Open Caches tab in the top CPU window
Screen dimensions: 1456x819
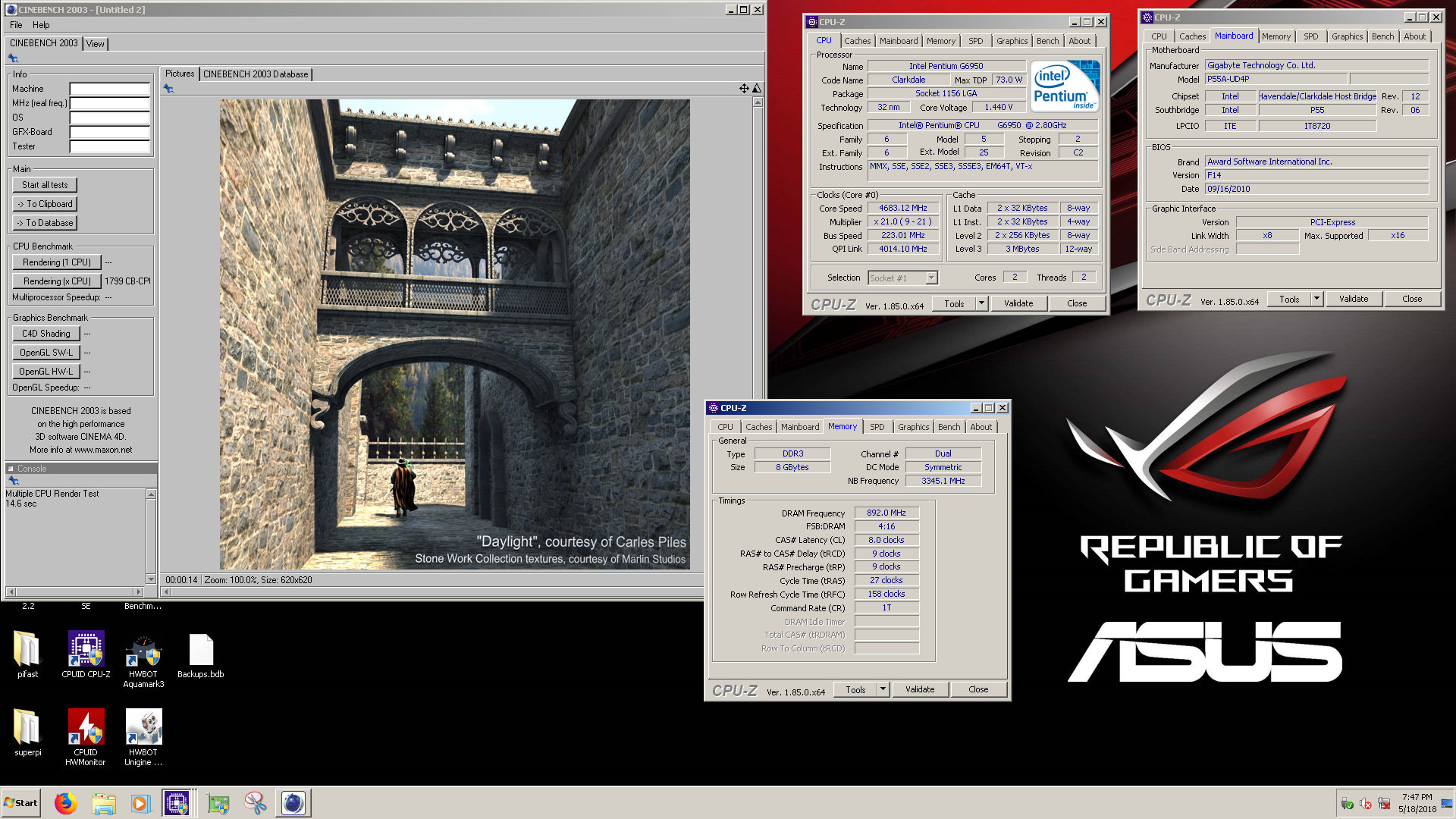858,41
